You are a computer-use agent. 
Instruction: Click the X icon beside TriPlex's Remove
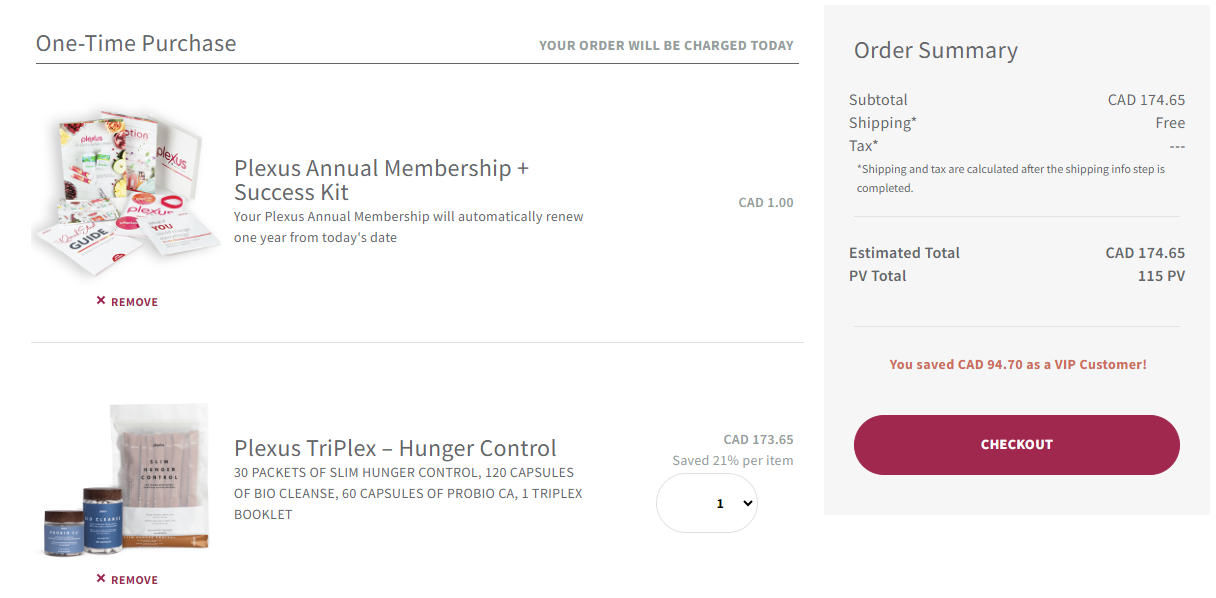(x=101, y=579)
